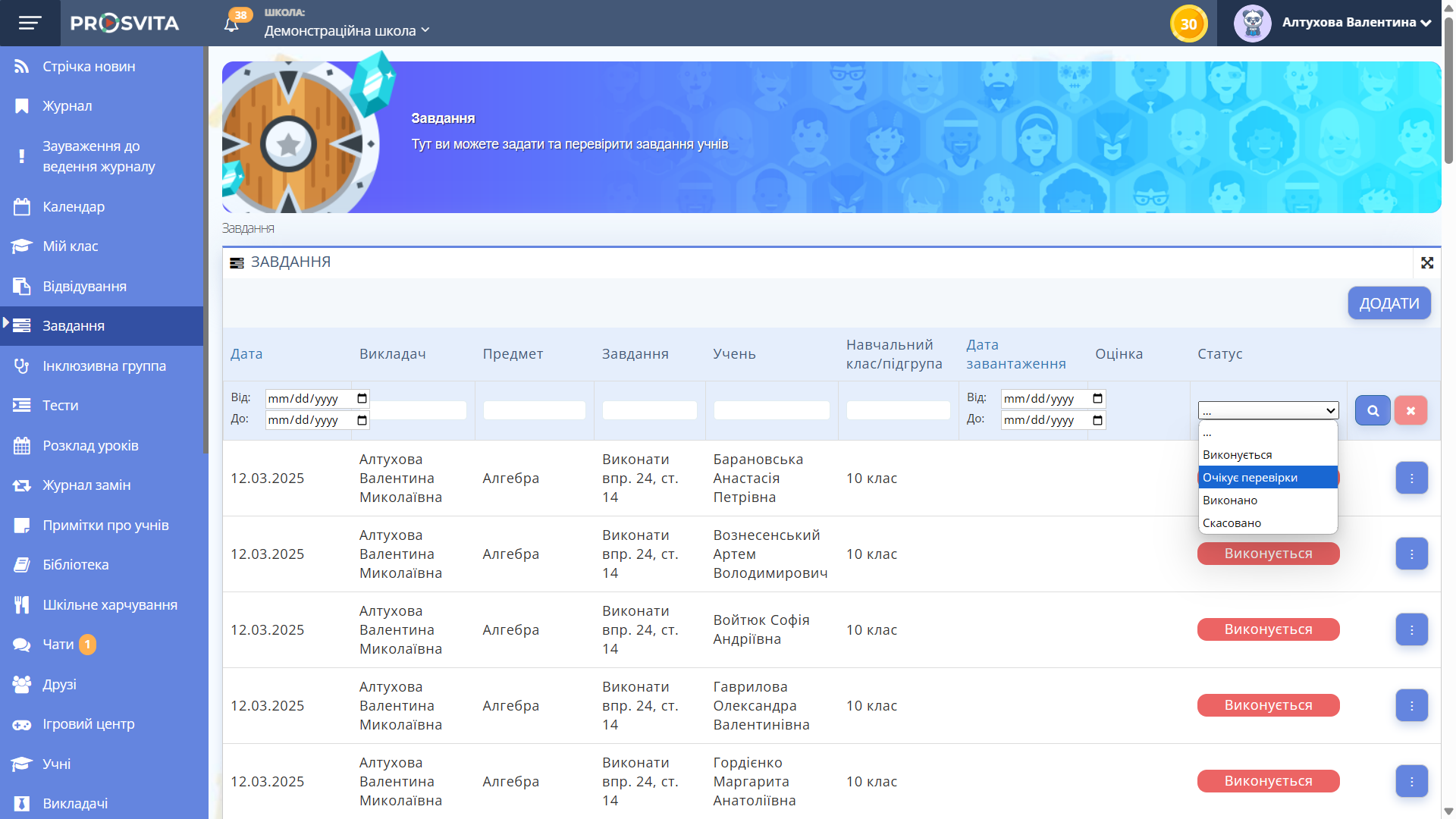The image size is (1456, 819).
Task: Select 'Очікує перевірки' status option
Action: [1266, 478]
